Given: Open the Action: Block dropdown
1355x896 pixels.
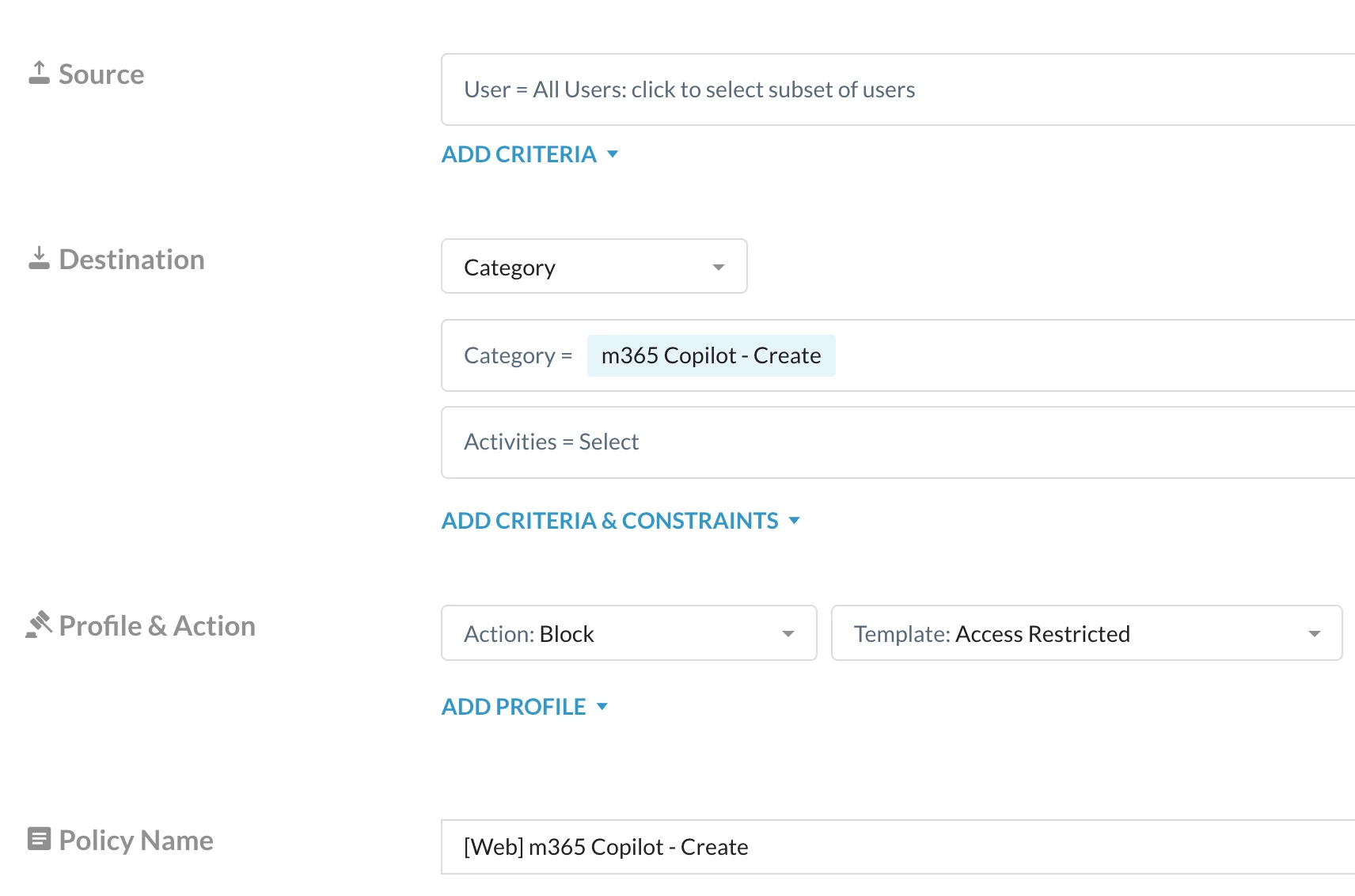Looking at the screenshot, I should pos(628,633).
